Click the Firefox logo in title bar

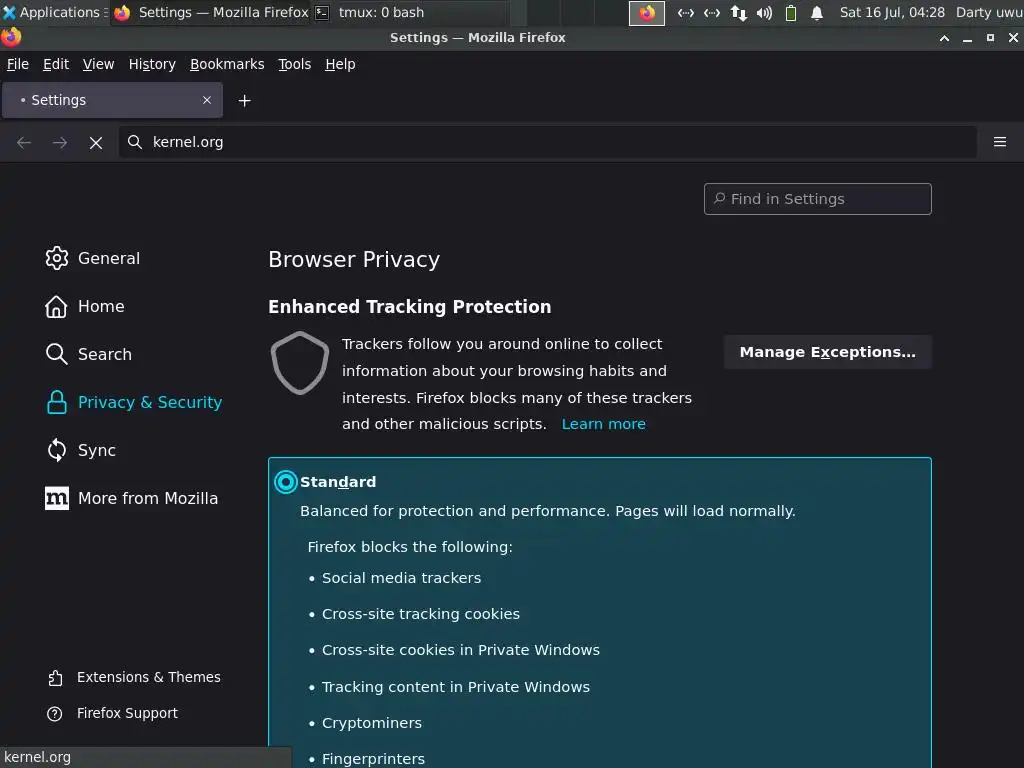pyautogui.click(x=11, y=37)
